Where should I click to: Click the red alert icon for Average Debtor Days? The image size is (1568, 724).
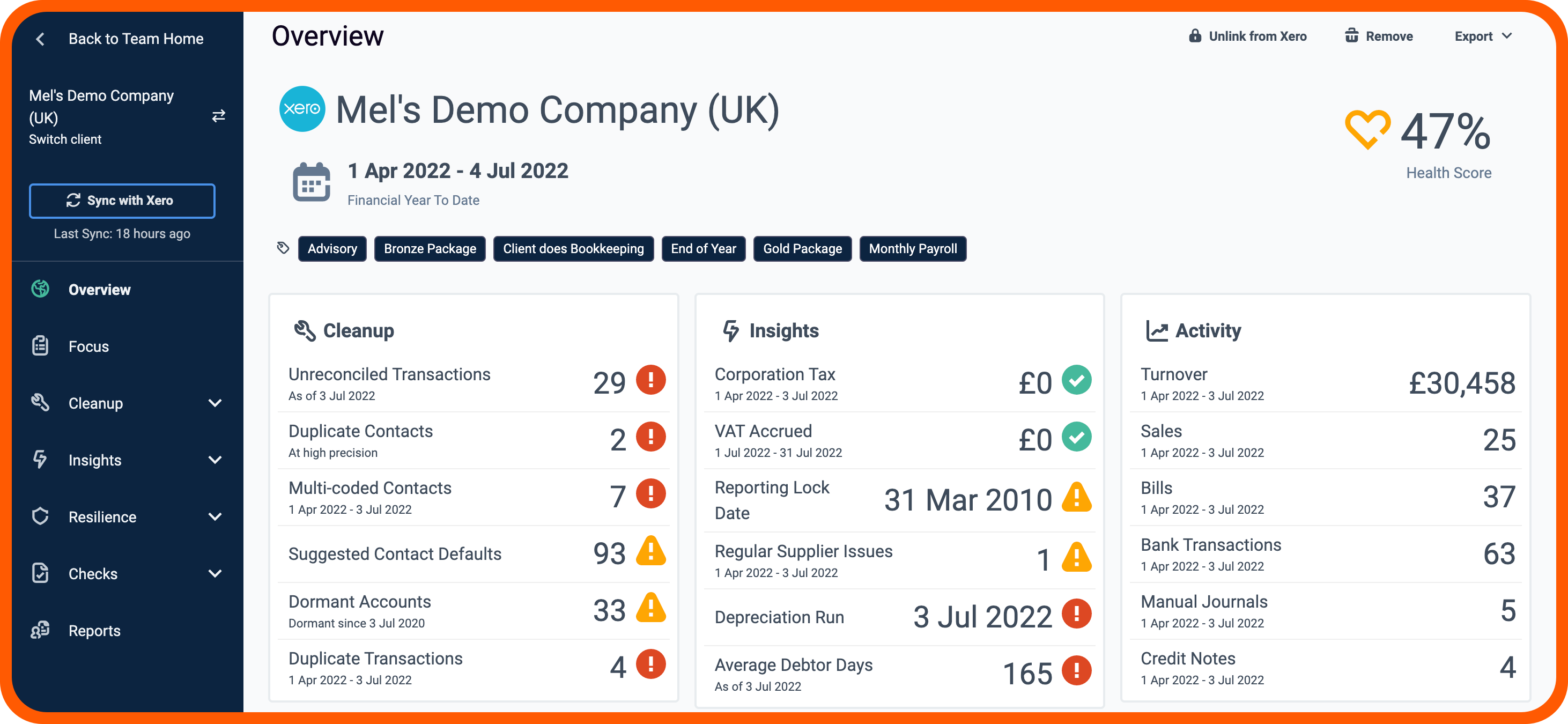click(x=1076, y=671)
